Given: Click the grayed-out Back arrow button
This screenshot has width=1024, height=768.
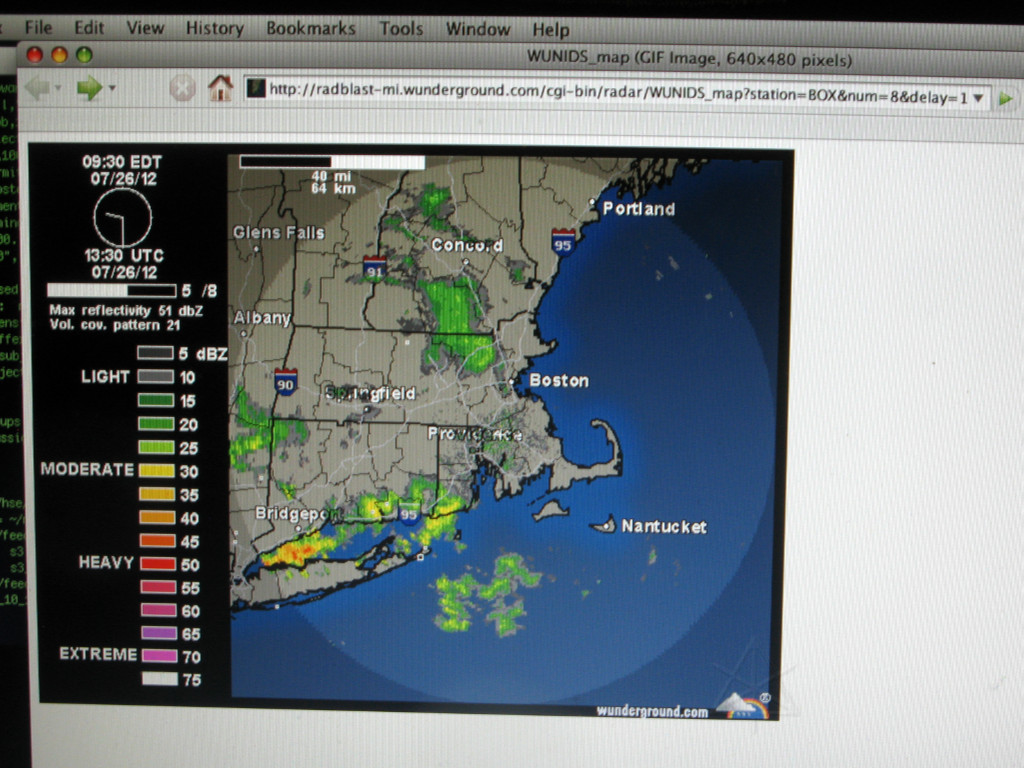Looking at the screenshot, I should coord(37,89).
